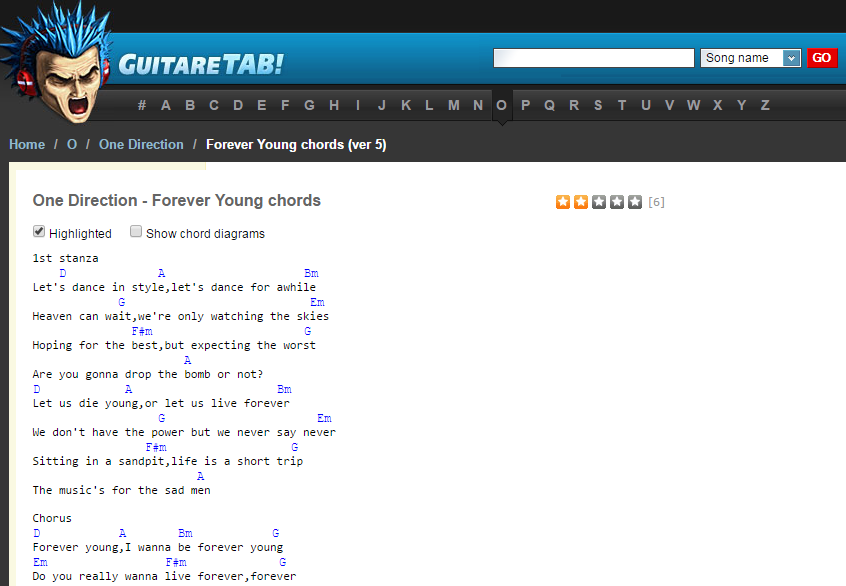The image size is (846, 586).
Task: Browse artists starting with A
Action: coord(166,105)
